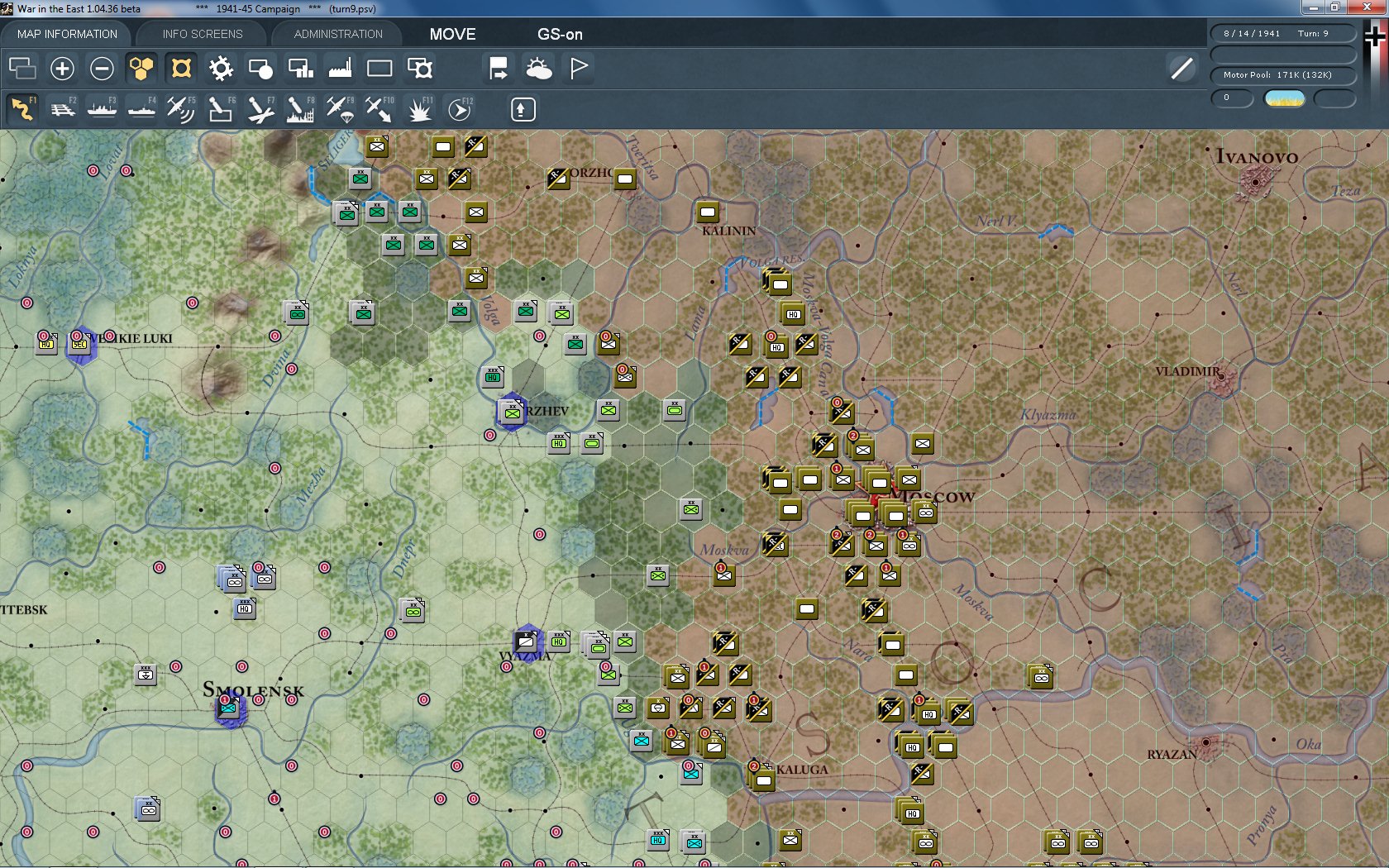The height and width of the screenshot is (868, 1389).
Task: Open the INFO SCREENS tab
Action: point(203,34)
